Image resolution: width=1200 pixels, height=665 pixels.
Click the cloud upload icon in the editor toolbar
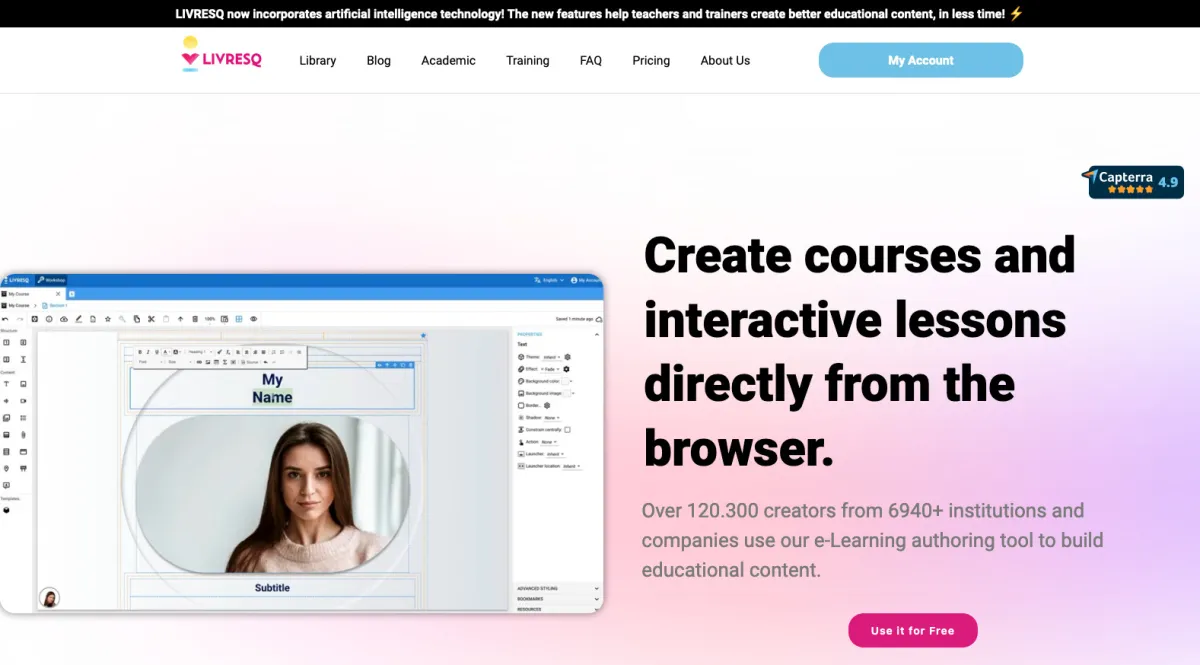pyautogui.click(x=64, y=319)
